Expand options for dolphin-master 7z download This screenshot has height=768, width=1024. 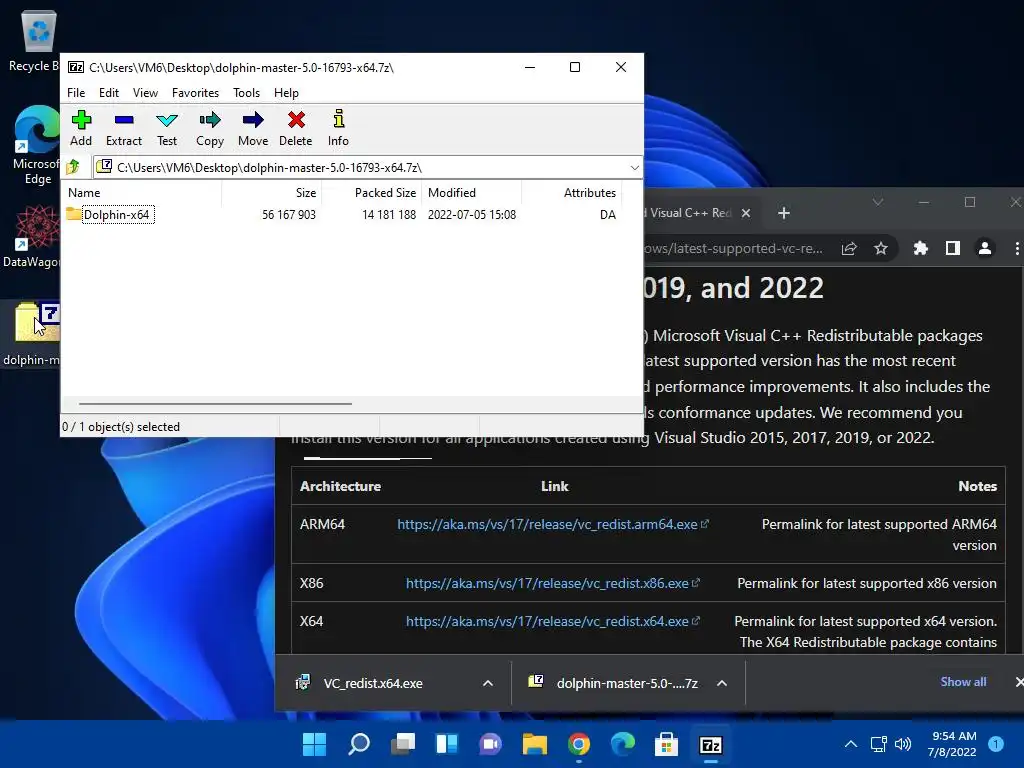point(722,683)
